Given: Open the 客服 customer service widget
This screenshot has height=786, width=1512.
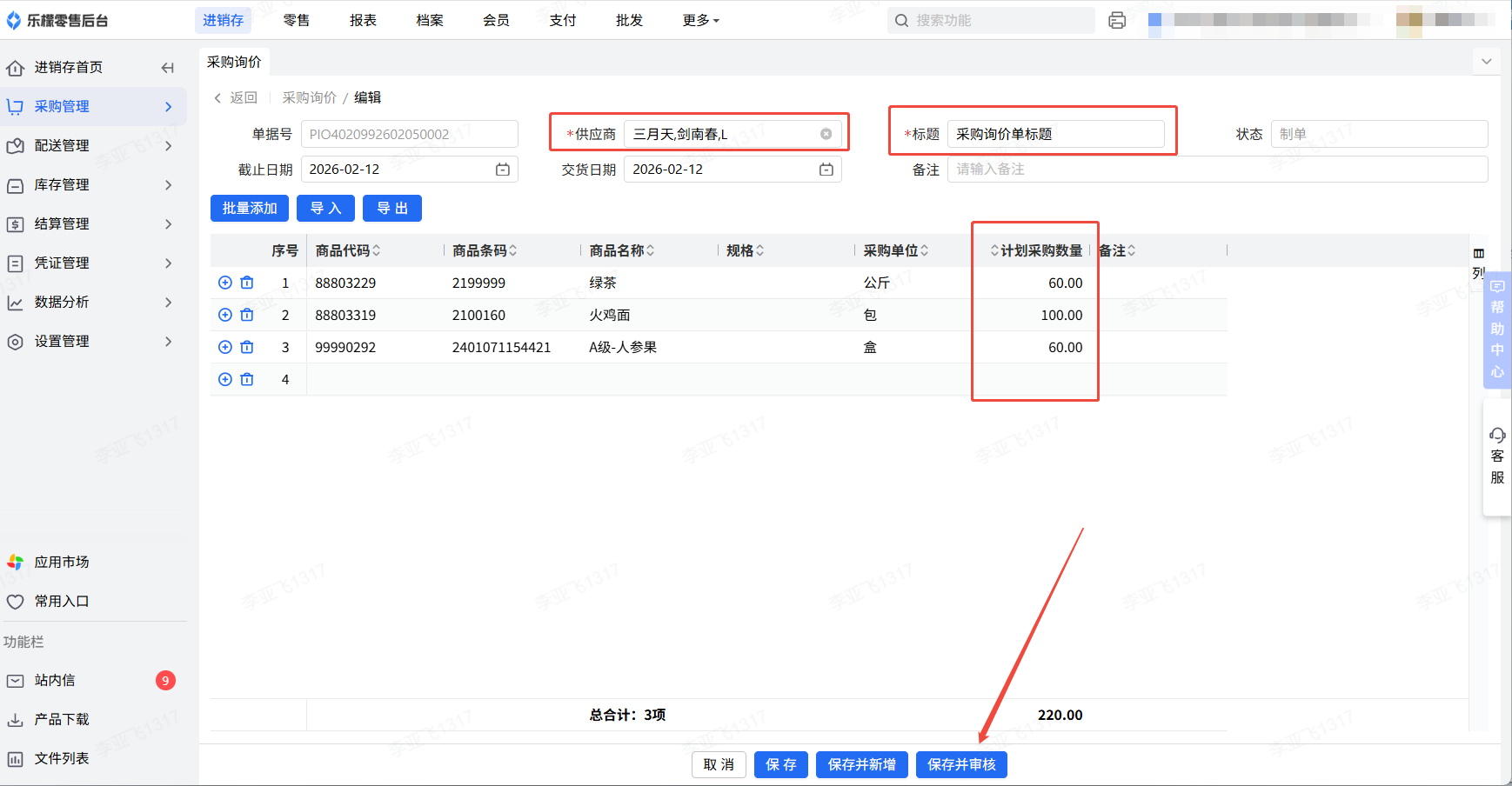Looking at the screenshot, I should click(x=1497, y=456).
